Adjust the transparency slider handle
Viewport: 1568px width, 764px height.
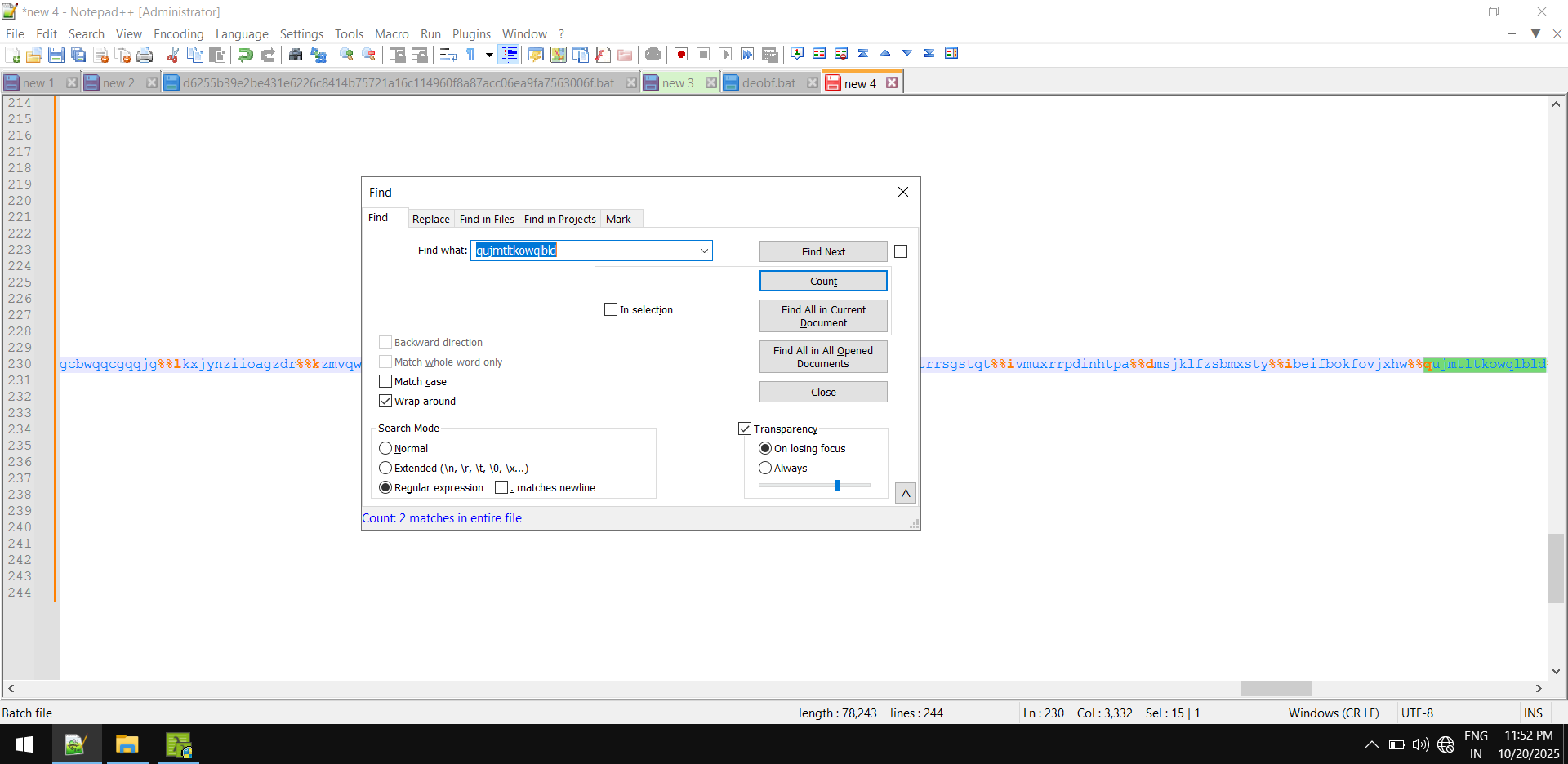[838, 485]
